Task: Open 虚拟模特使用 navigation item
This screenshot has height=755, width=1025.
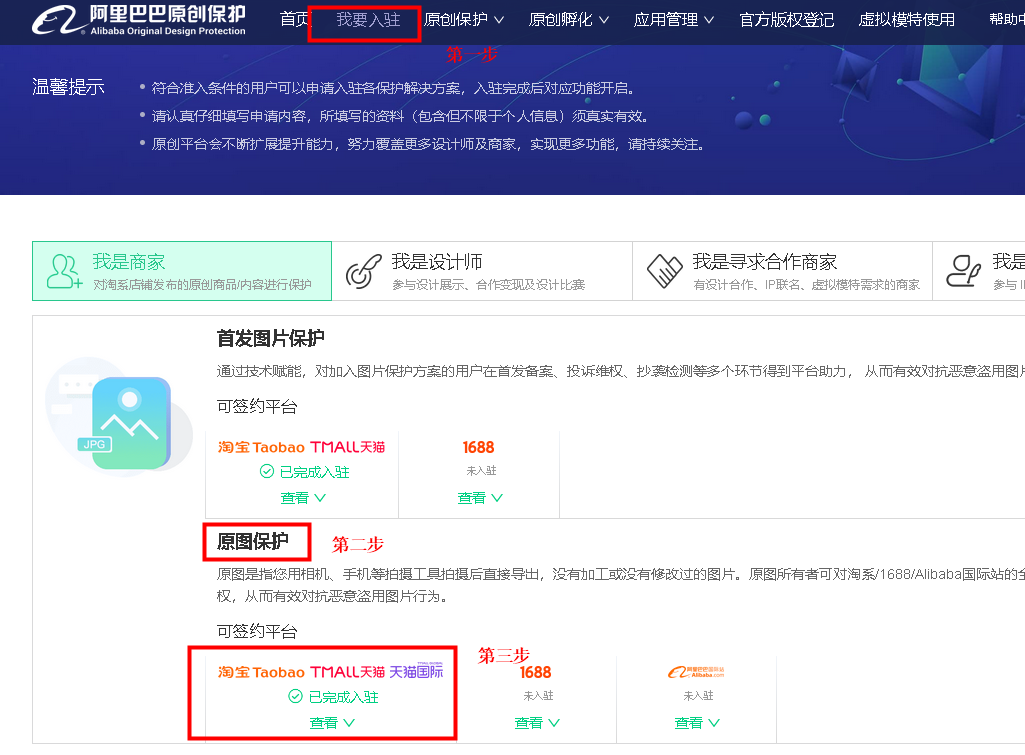Action: [x=906, y=20]
